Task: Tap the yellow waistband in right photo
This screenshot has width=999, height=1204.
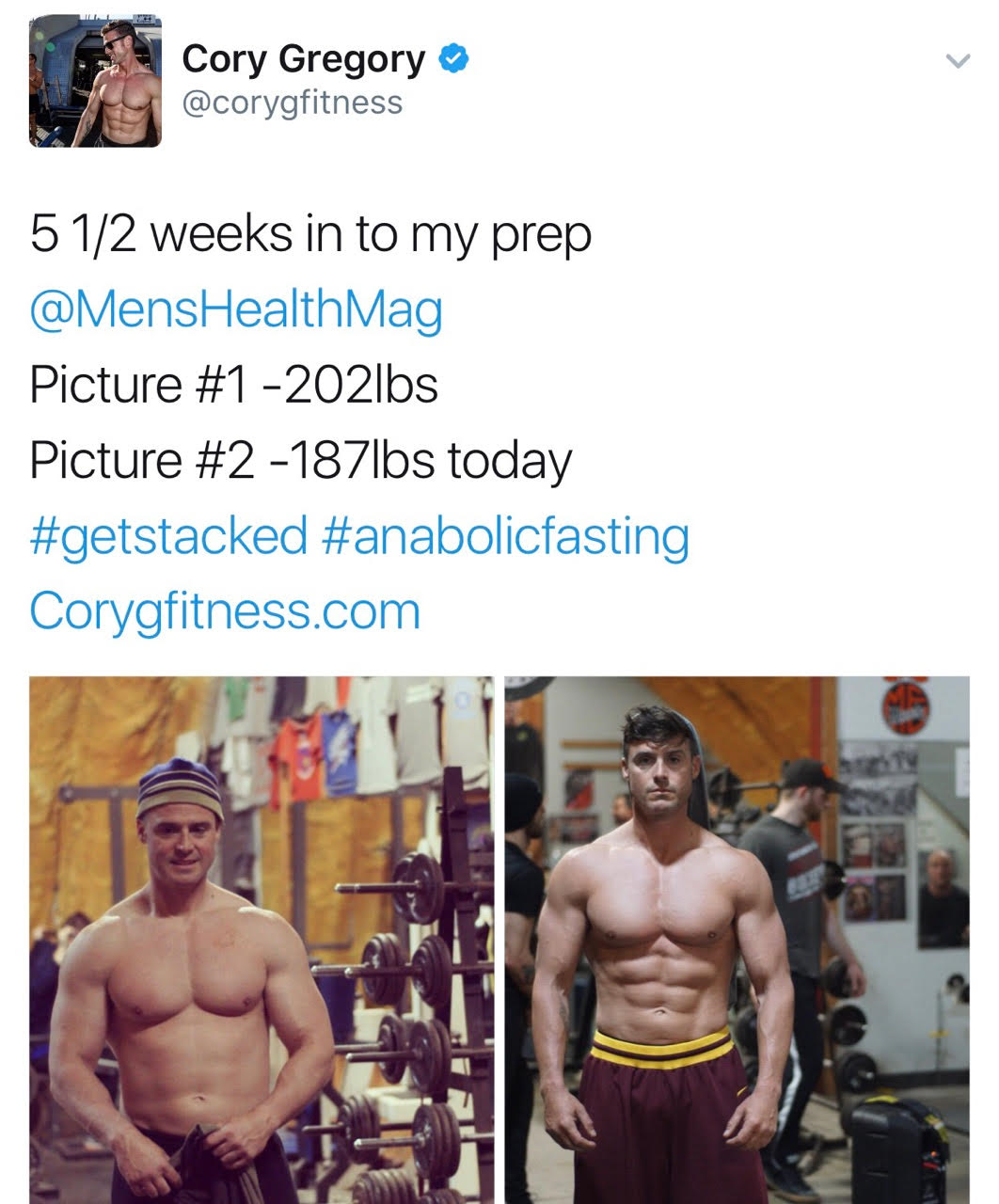Action: 661,1048
